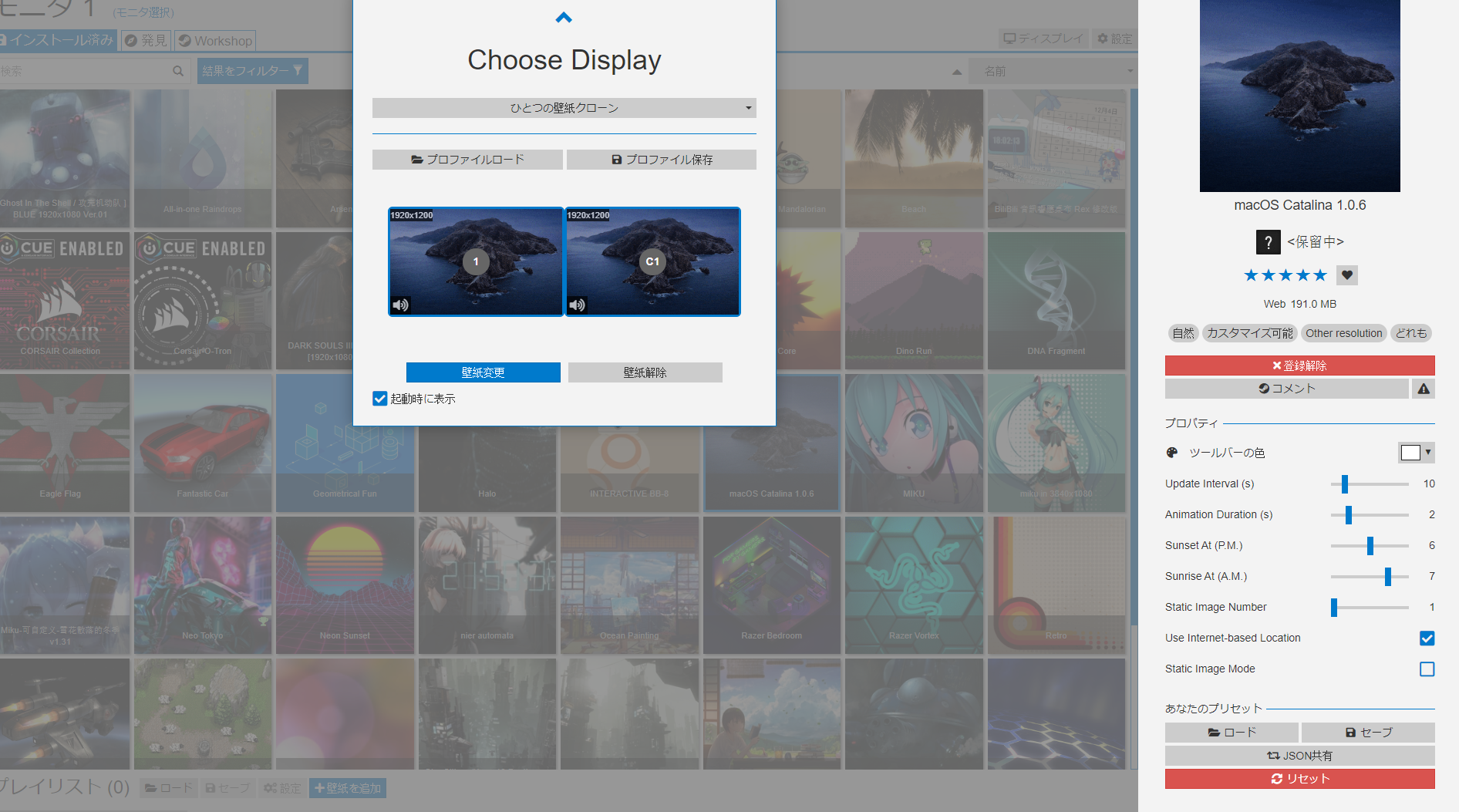The image size is (1459, 812).
Task: Select the DNA Fragment wallpaper thumbnail
Action: pyautogui.click(x=1056, y=301)
